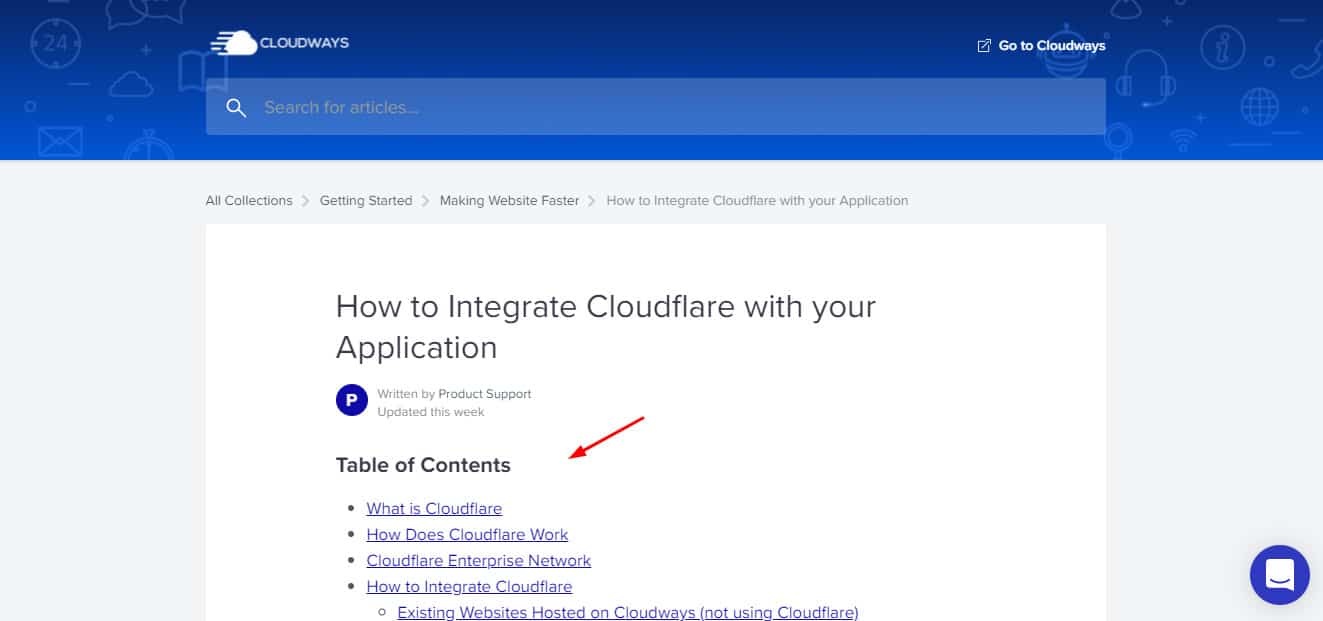Focus the Search for articles field

[680, 107]
